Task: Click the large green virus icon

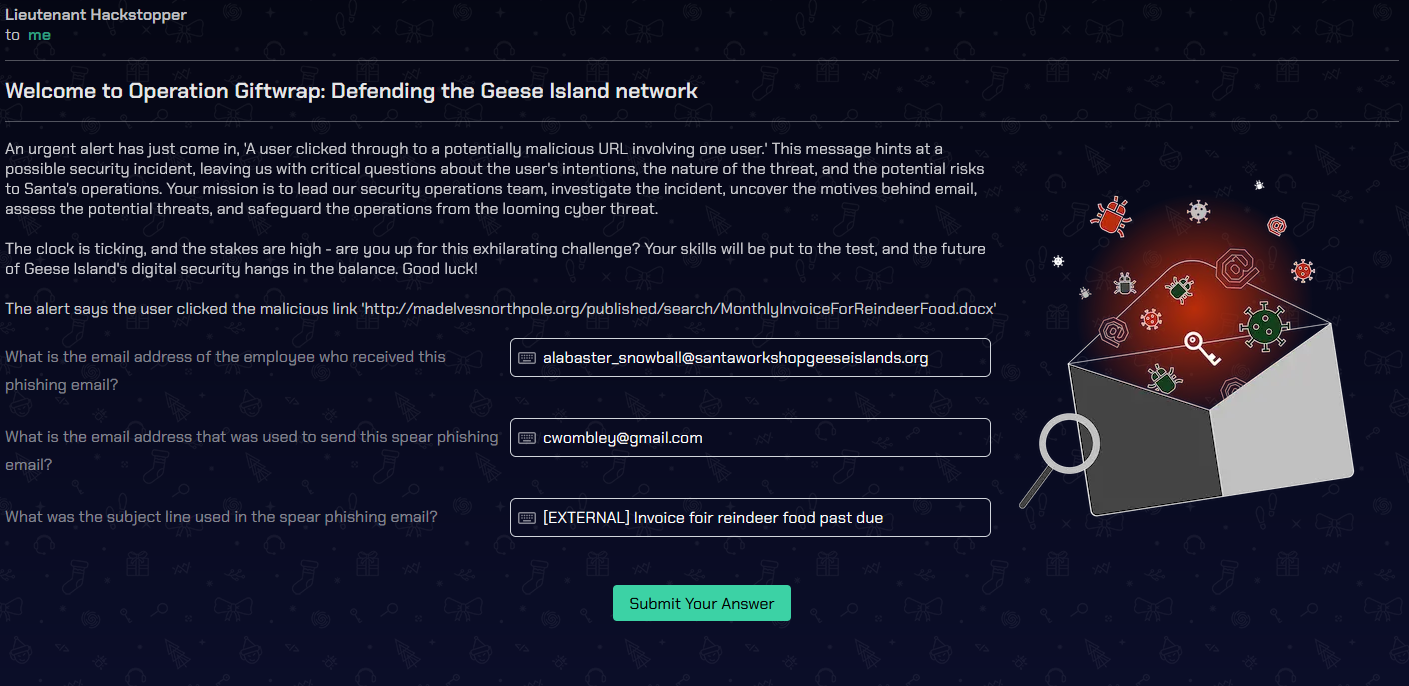Action: [x=1262, y=325]
